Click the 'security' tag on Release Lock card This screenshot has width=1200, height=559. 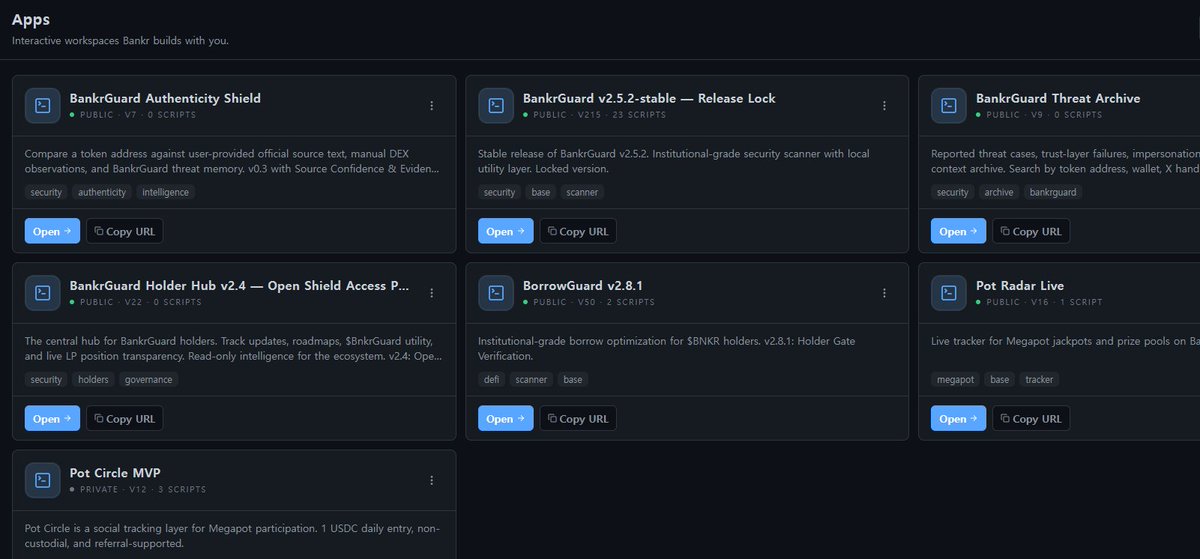coord(499,192)
